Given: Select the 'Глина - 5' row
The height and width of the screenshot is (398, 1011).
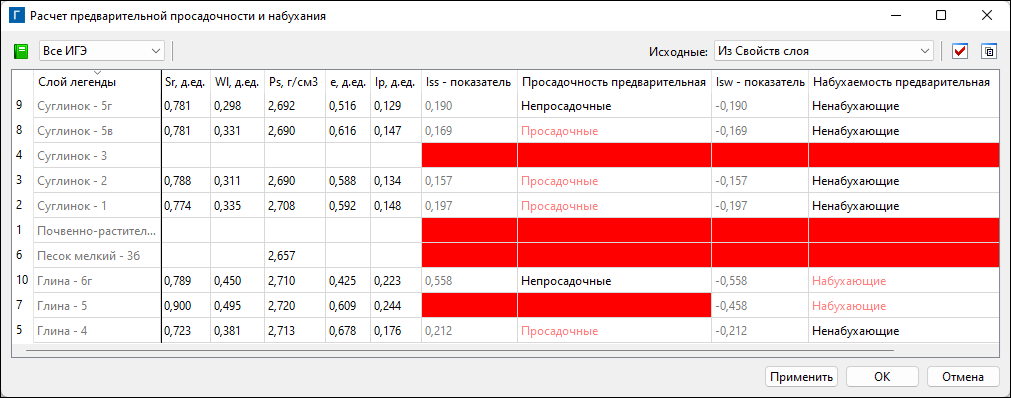Looking at the screenshot, I should pyautogui.click(x=506, y=306).
